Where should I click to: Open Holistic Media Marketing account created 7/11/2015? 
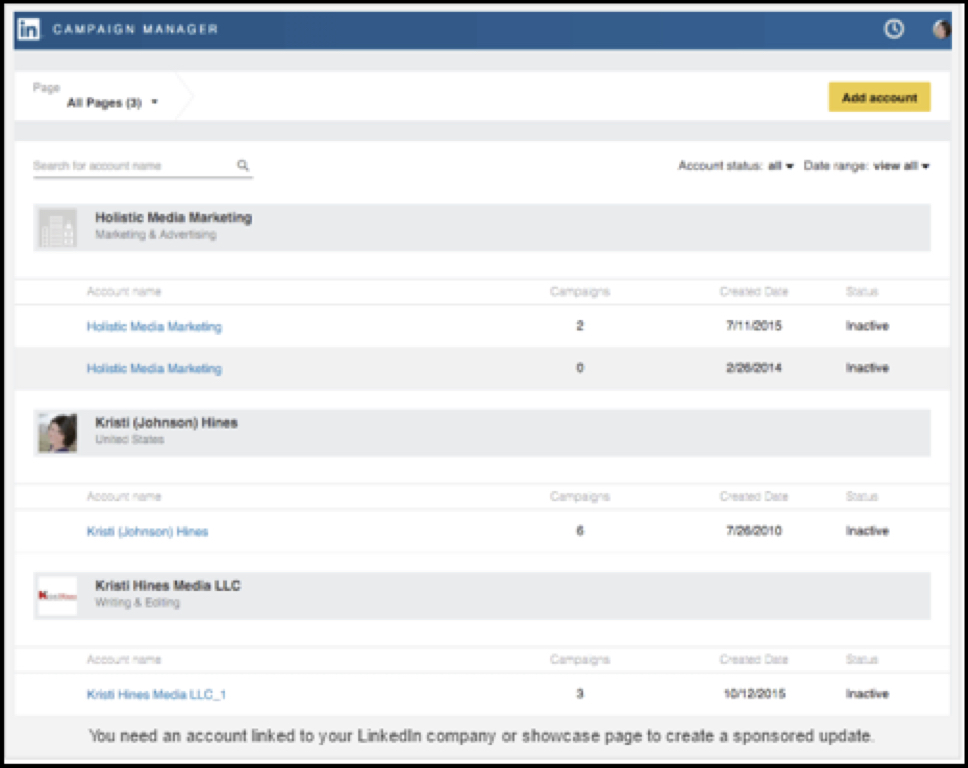pos(154,327)
